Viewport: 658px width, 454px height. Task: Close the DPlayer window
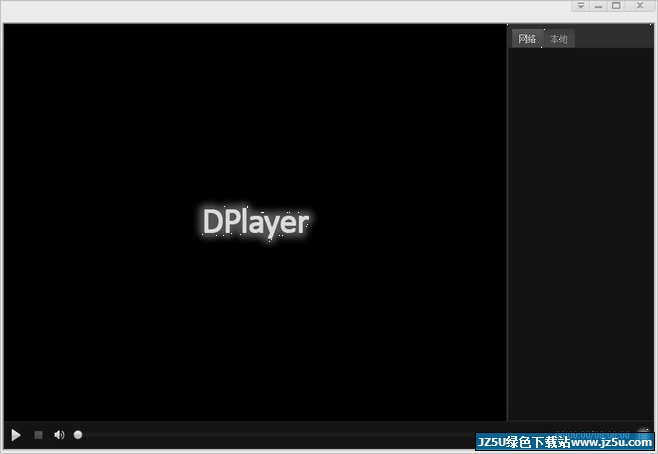coord(640,6)
